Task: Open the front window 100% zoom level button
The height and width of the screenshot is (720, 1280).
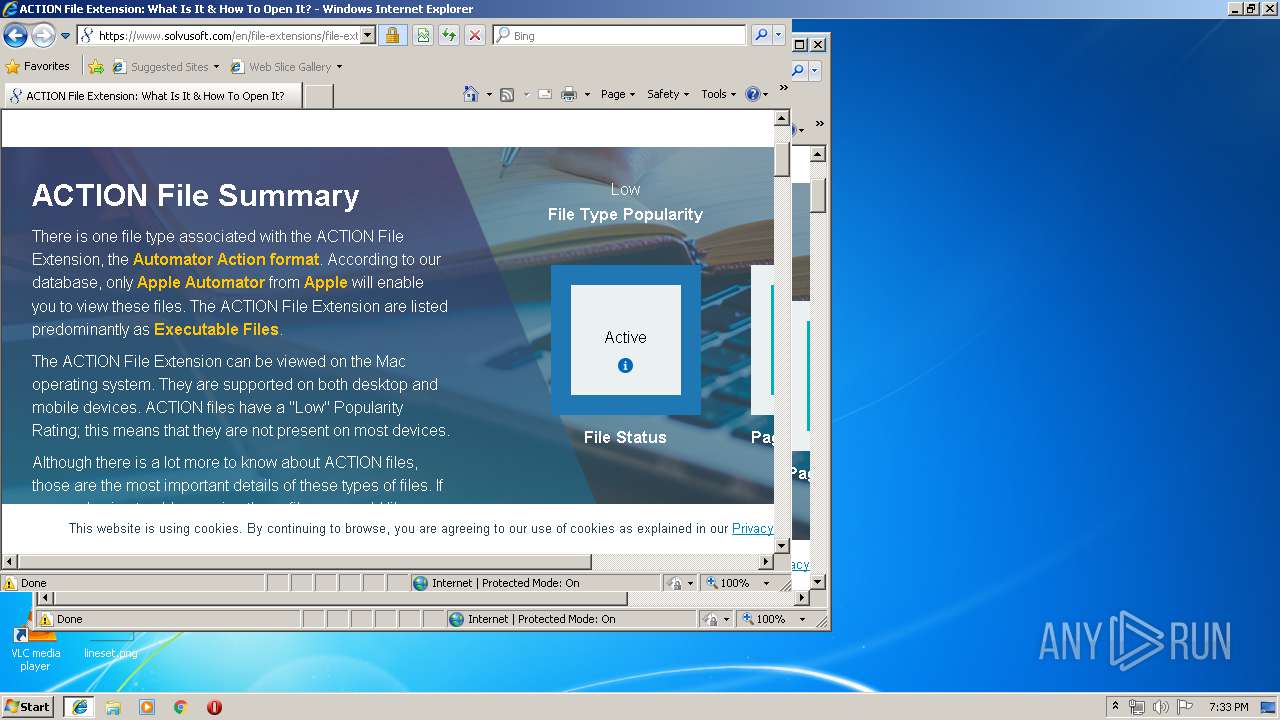Action: pyautogui.click(x=729, y=583)
